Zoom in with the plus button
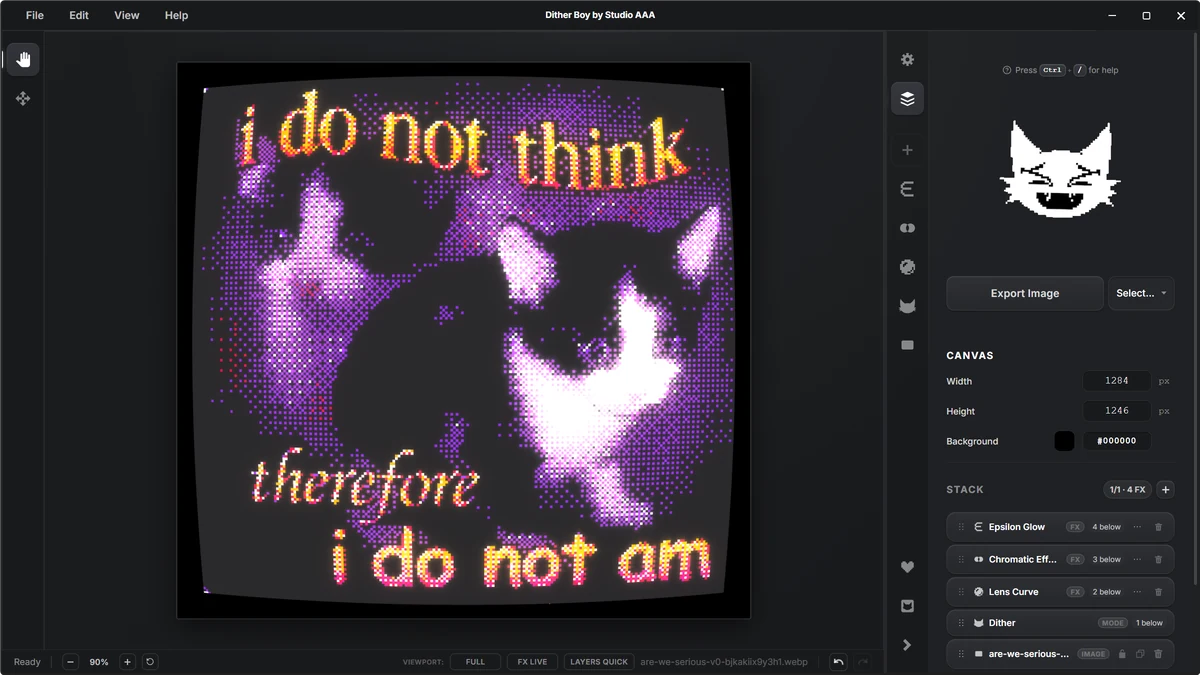 click(x=127, y=662)
